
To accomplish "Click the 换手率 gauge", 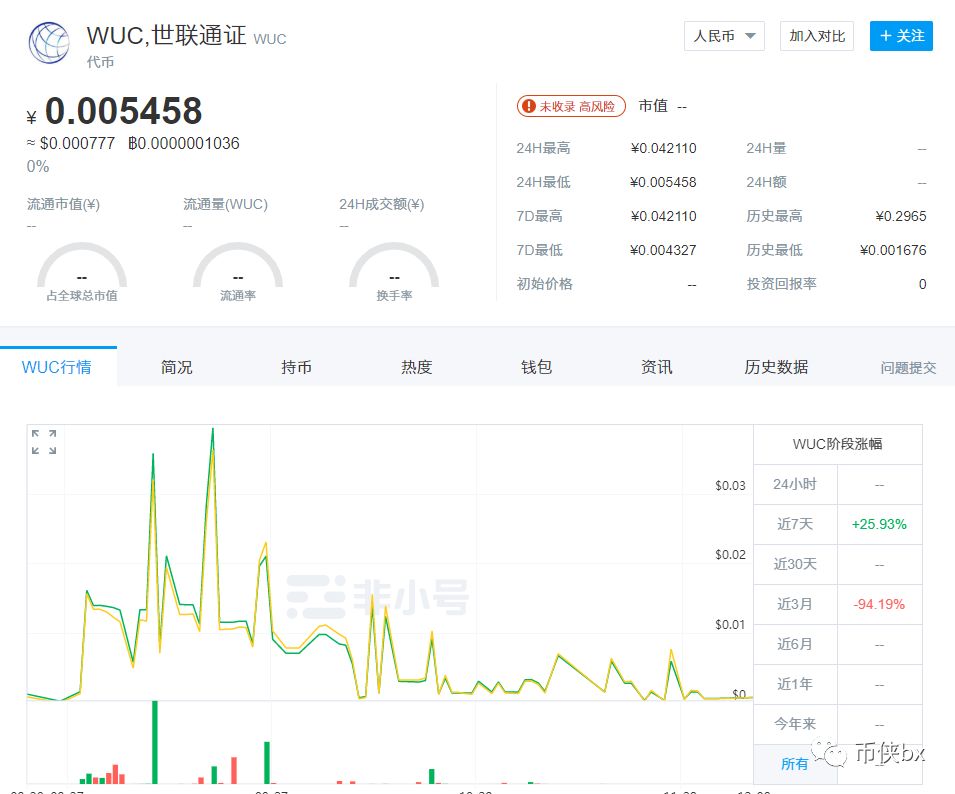I will pos(394,272).
